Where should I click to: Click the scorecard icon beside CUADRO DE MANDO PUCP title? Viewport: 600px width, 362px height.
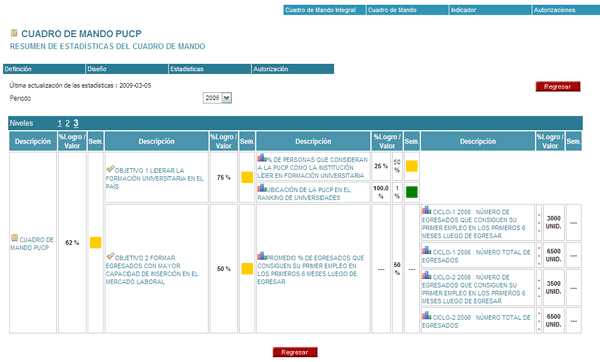pyautogui.click(x=14, y=33)
